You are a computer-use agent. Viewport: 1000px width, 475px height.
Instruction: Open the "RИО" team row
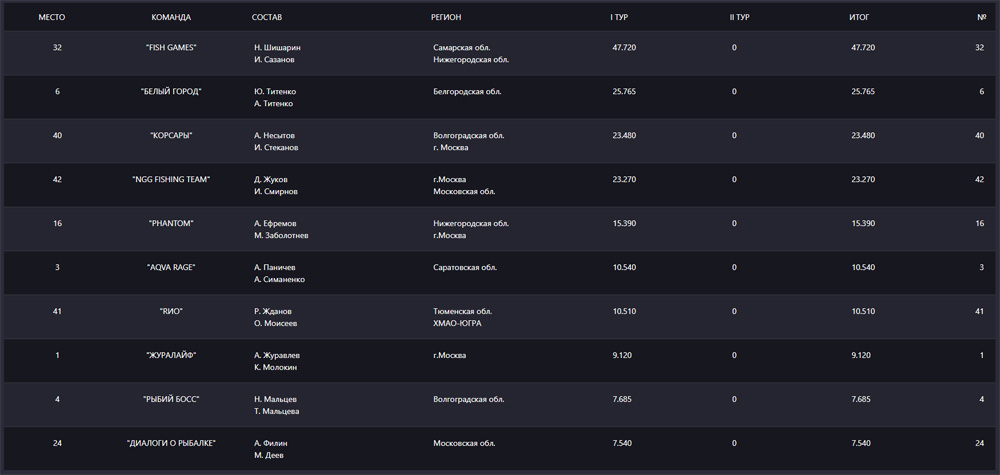pos(171,311)
